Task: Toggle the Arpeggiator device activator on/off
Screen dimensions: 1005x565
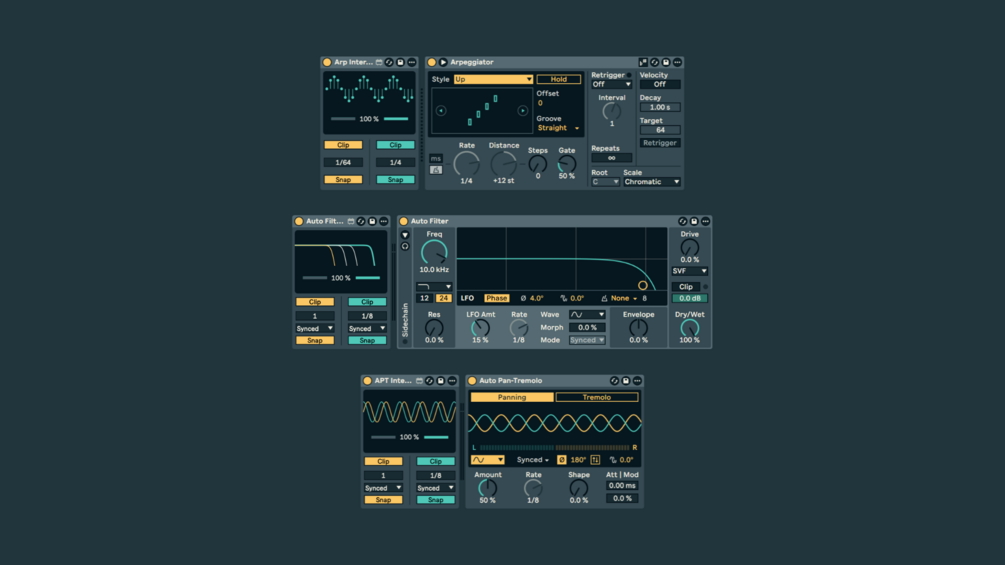Action: coord(432,62)
